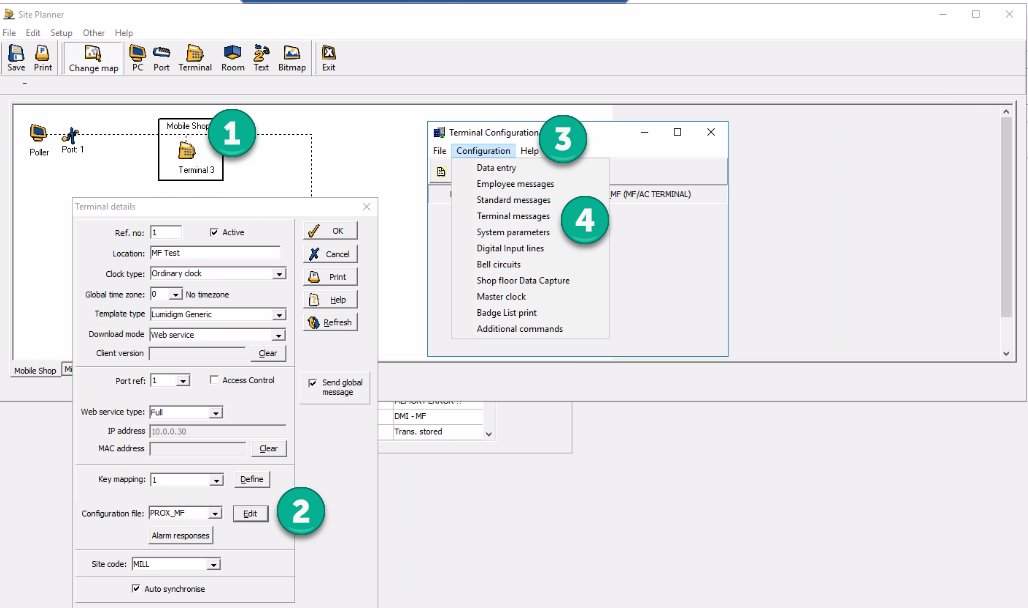This screenshot has height=608, width=1028.
Task: Choose Badge List print menu entry
Action: pos(506,313)
